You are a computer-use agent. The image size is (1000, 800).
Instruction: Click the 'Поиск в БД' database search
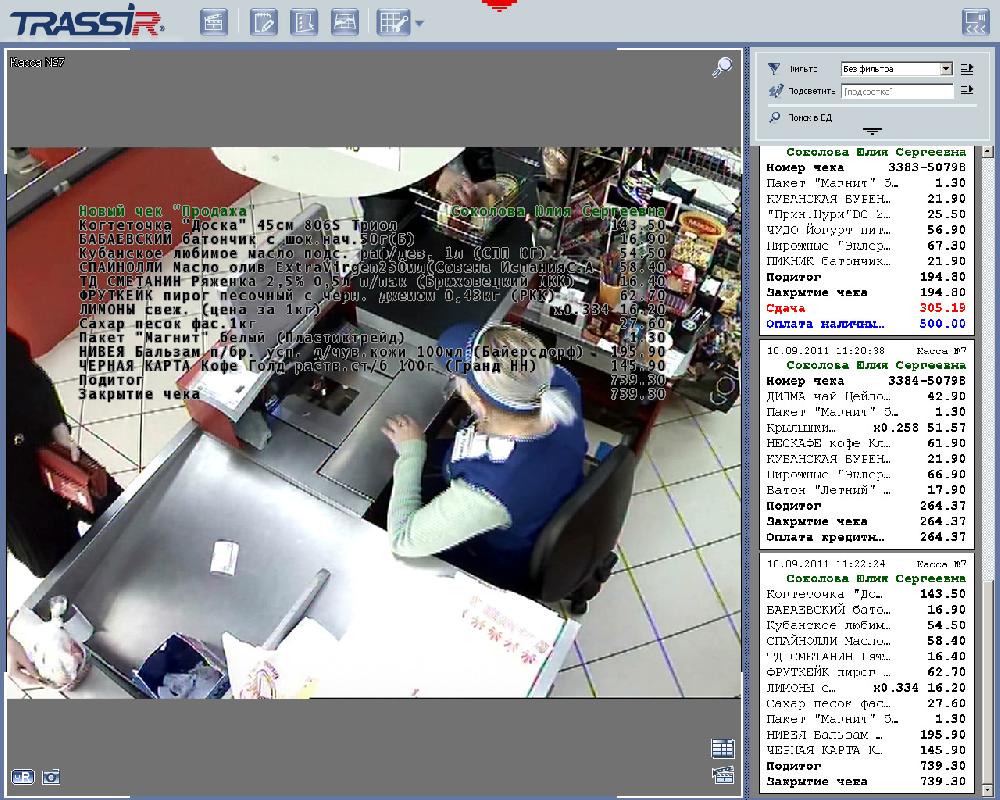tap(809, 117)
